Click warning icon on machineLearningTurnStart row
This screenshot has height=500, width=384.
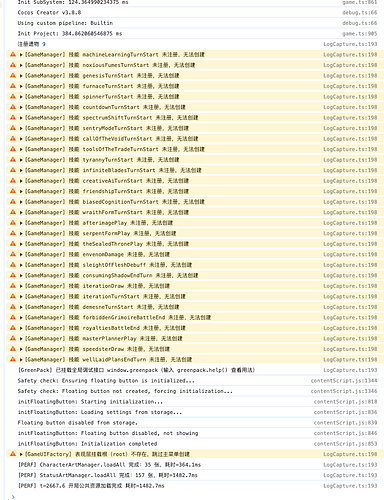(13, 54)
